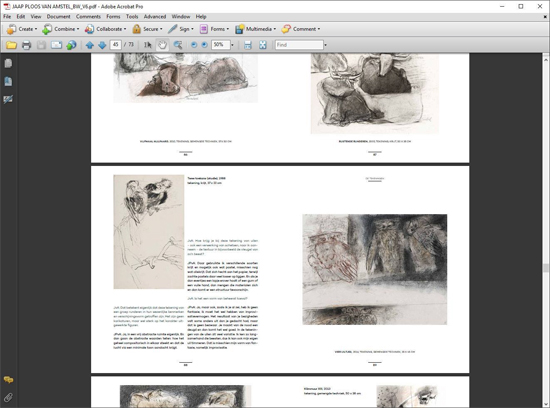The width and height of the screenshot is (550, 408).
Task: Open the Comments panel speech bubbles icon
Action: click(x=8, y=380)
